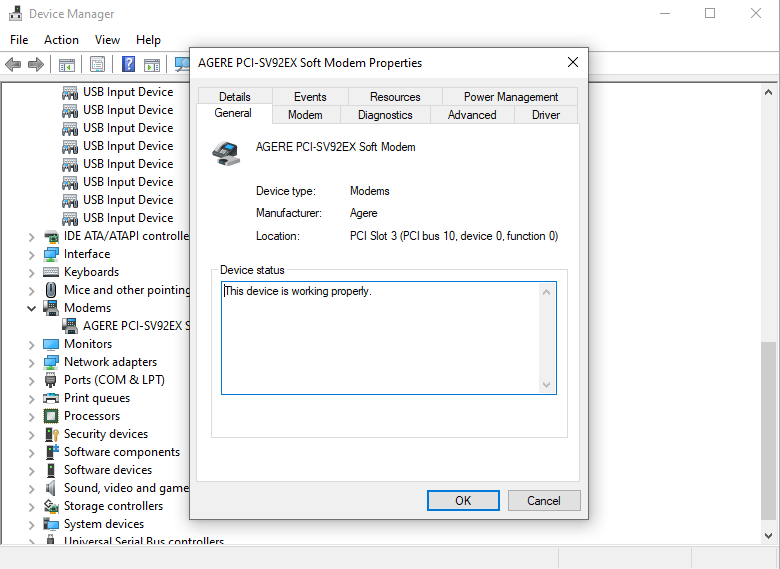Select the General tab
780x569 pixels.
click(233, 113)
